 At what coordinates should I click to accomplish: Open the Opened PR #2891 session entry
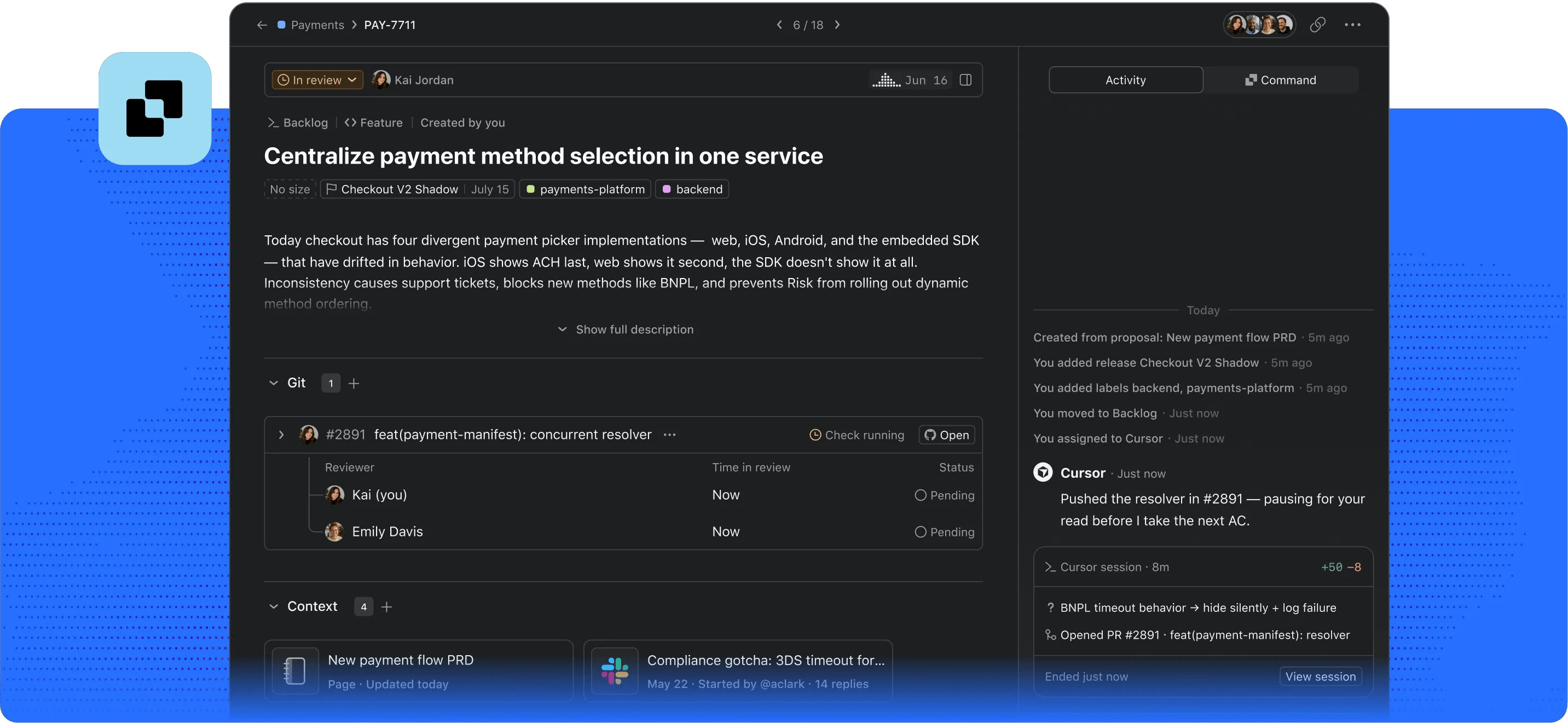click(1197, 635)
